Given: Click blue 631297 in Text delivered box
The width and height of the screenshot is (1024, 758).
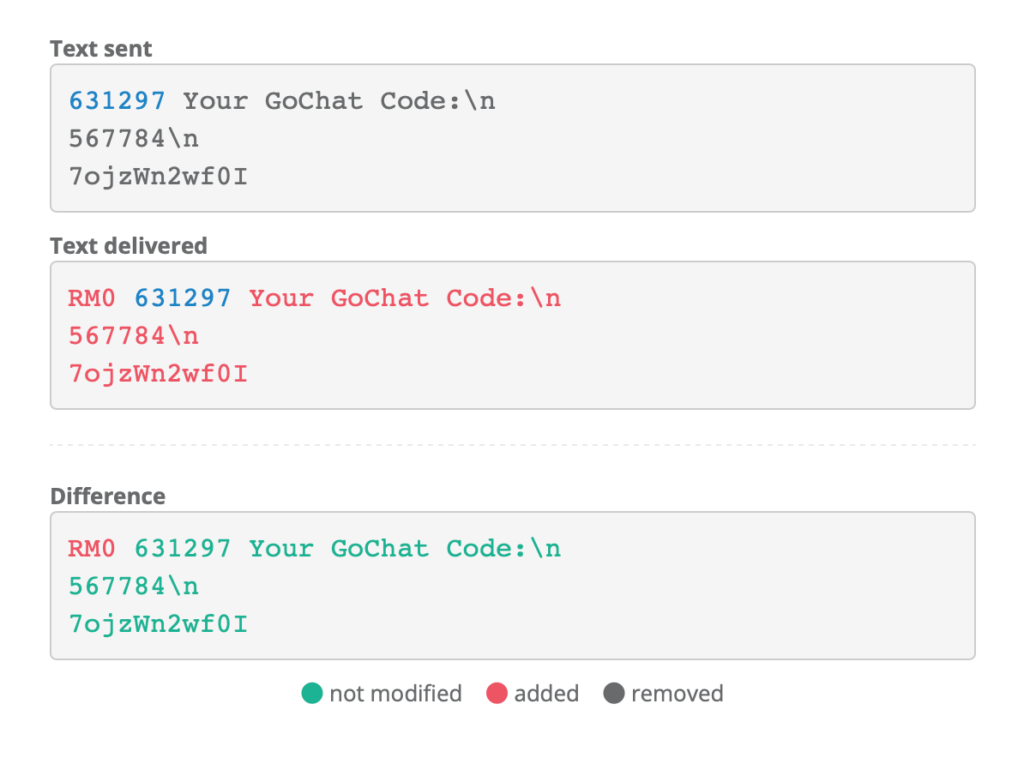Looking at the screenshot, I should (x=183, y=298).
